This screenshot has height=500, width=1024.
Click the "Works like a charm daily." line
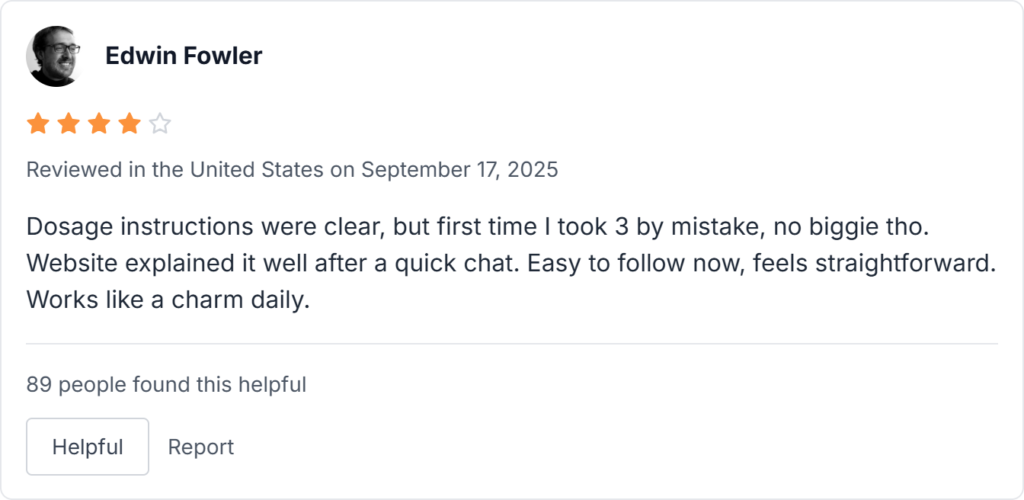168,299
